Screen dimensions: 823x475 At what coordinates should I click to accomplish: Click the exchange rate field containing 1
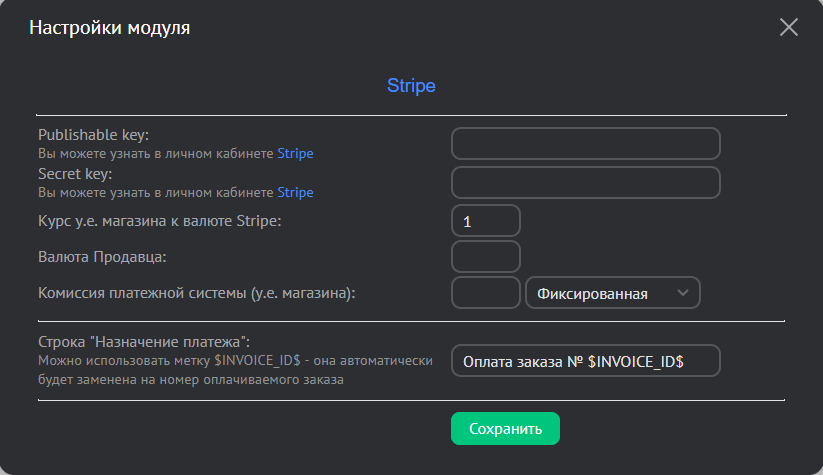[x=486, y=221]
